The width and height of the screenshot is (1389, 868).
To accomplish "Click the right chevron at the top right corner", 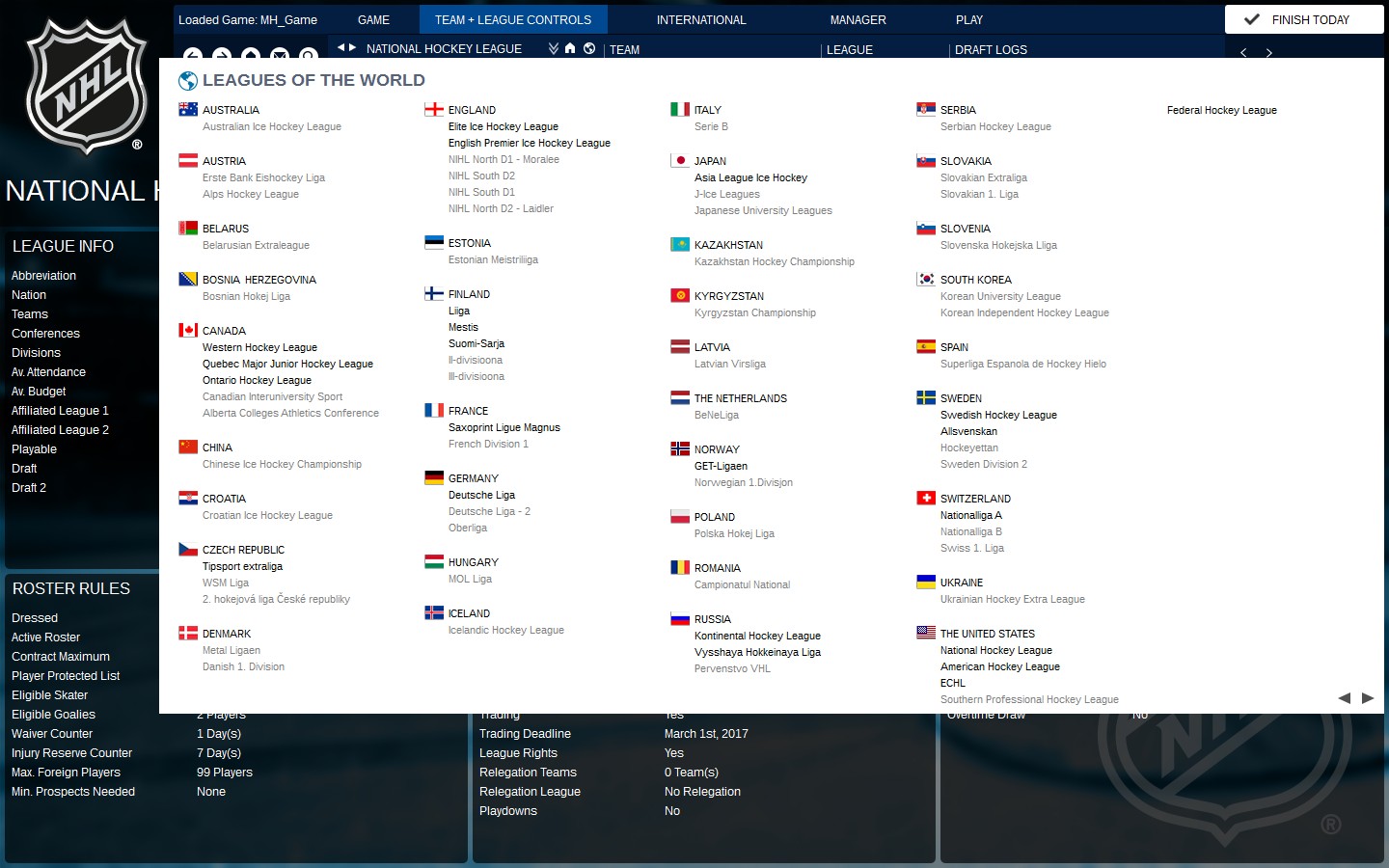I will click(1270, 53).
